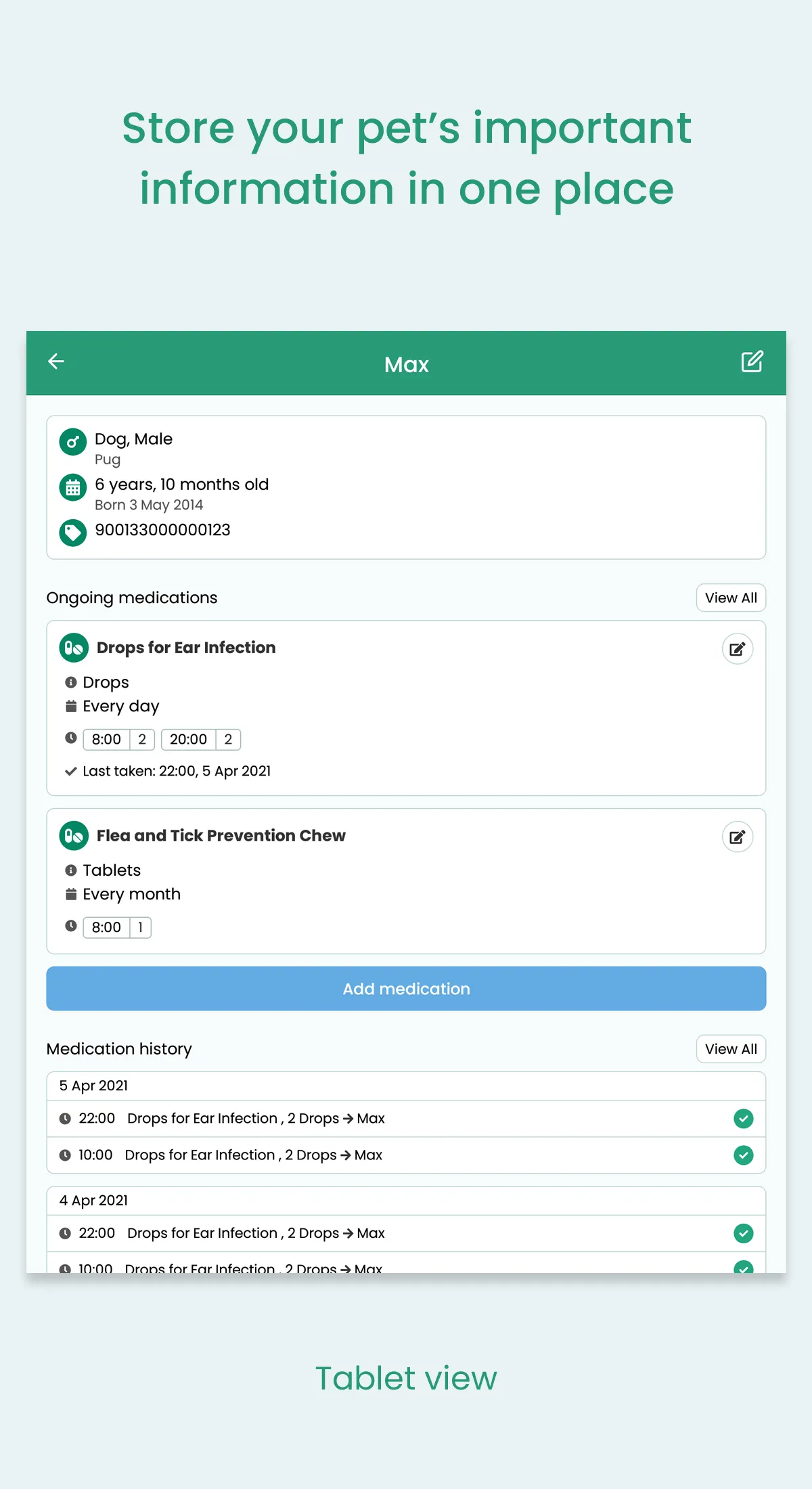This screenshot has height=1489, width=812.
Task: Click the green check for 4 Apr 22:00 entry
Action: click(x=744, y=1234)
